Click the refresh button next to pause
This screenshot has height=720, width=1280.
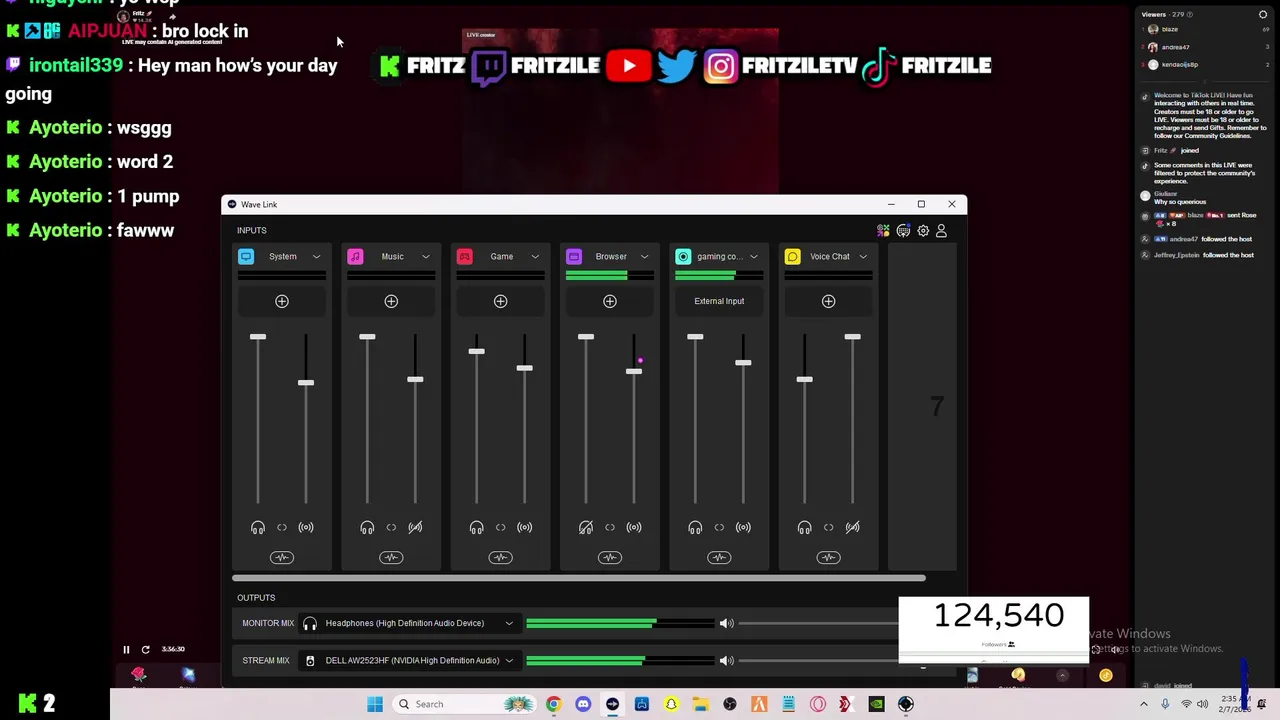coord(145,649)
